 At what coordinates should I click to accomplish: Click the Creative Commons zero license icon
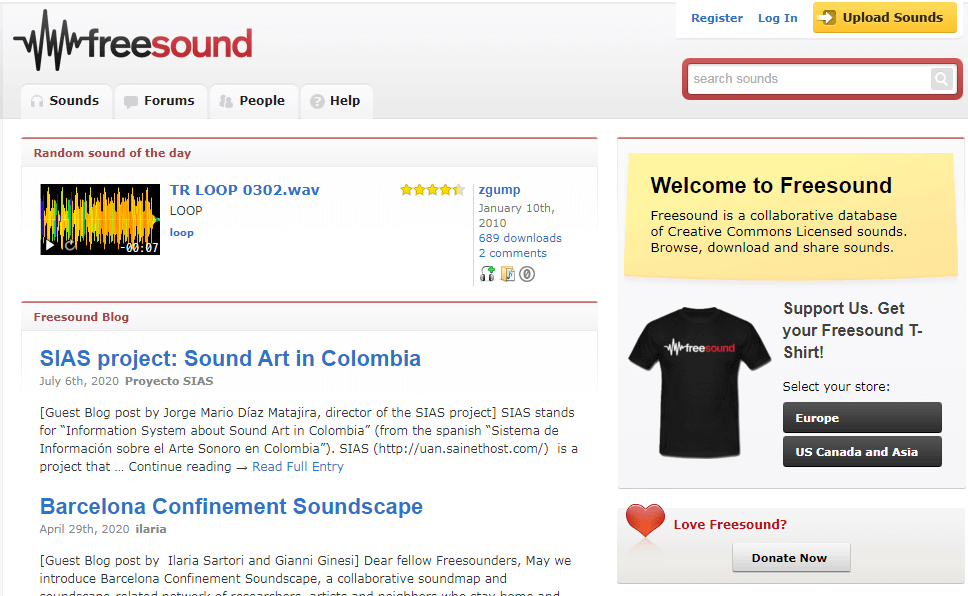click(x=527, y=274)
